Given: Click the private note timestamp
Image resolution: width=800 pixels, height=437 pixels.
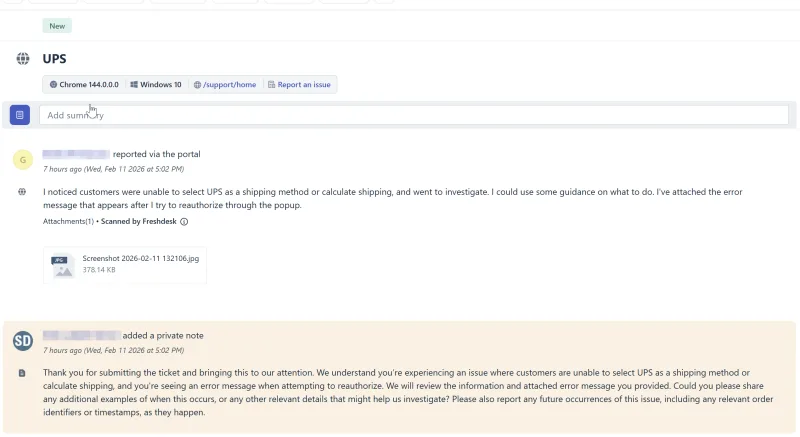Looking at the screenshot, I should click(113, 350).
